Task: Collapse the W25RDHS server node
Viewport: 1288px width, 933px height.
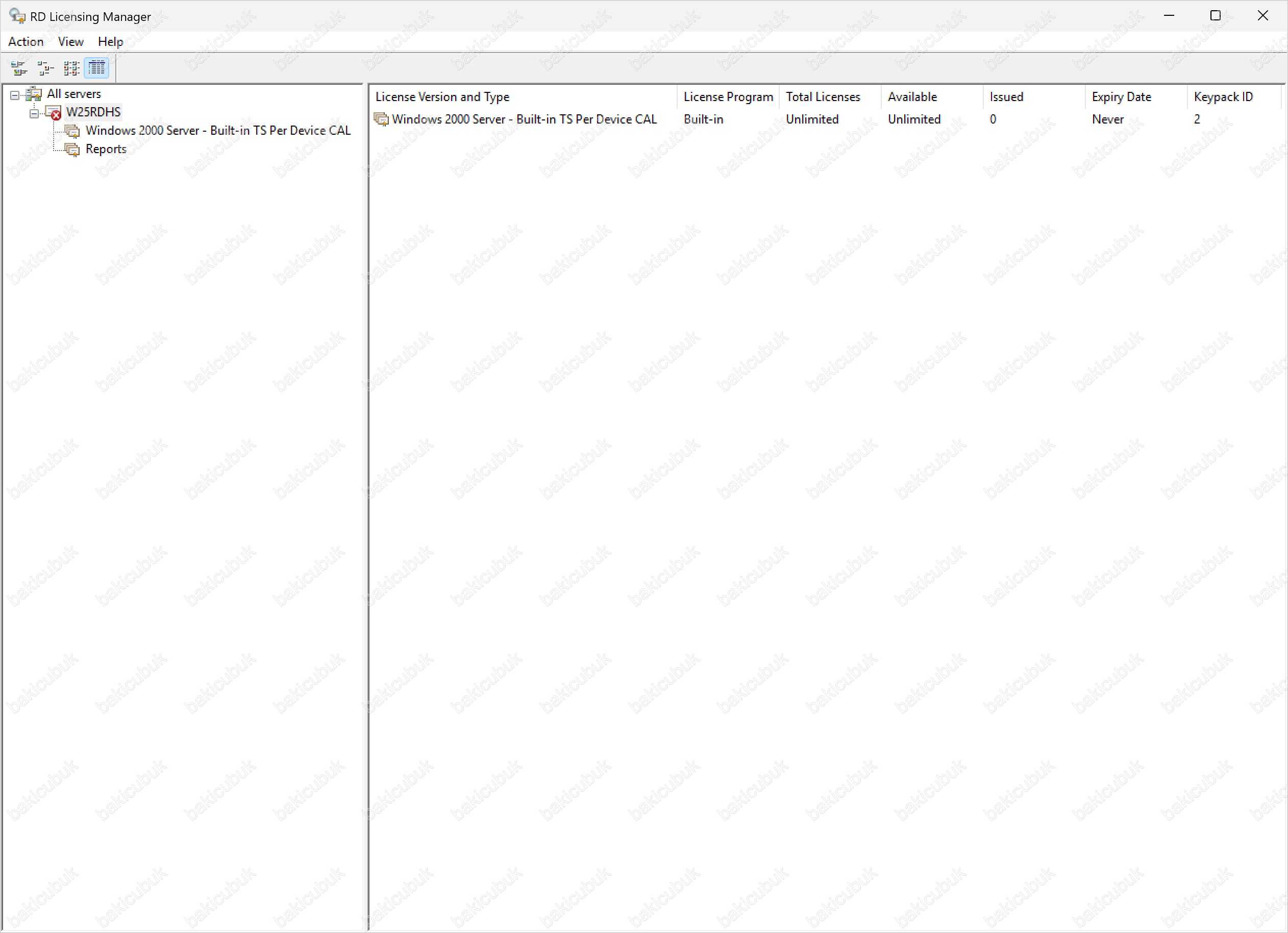Action: [x=34, y=114]
